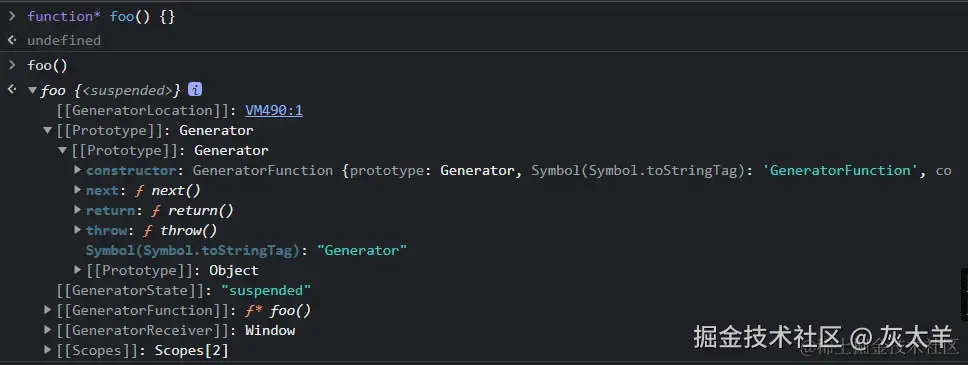Expand the [[GeneratorReceiver]]: Window entry
This screenshot has height=365, width=968.
(48, 330)
